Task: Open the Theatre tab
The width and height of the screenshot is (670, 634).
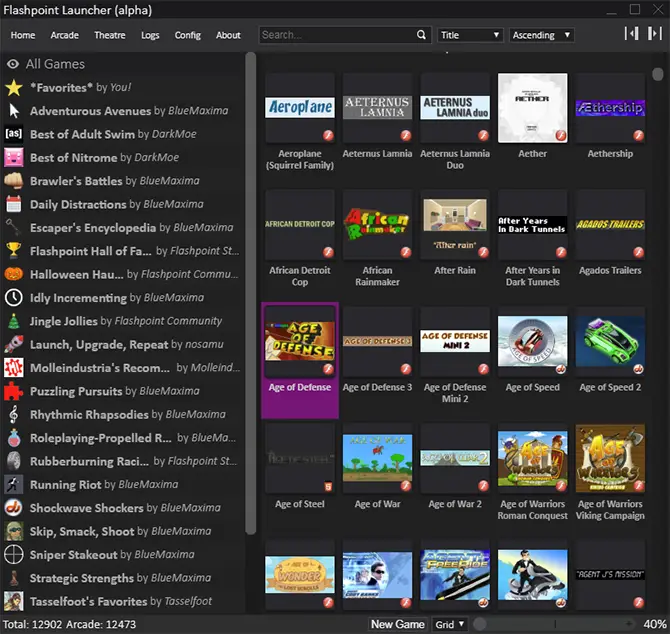Action: (110, 35)
